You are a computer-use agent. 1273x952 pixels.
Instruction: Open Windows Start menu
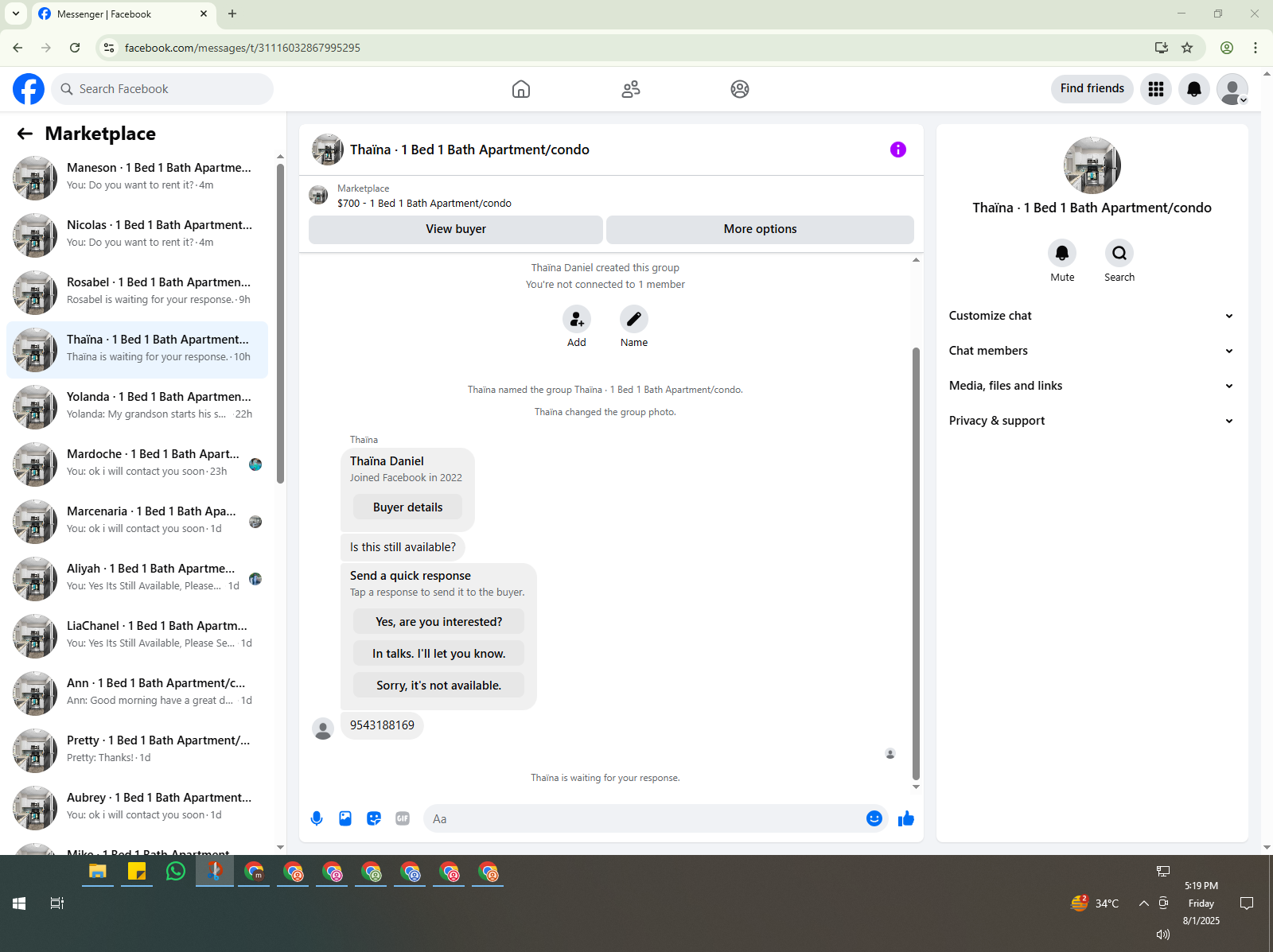(19, 903)
